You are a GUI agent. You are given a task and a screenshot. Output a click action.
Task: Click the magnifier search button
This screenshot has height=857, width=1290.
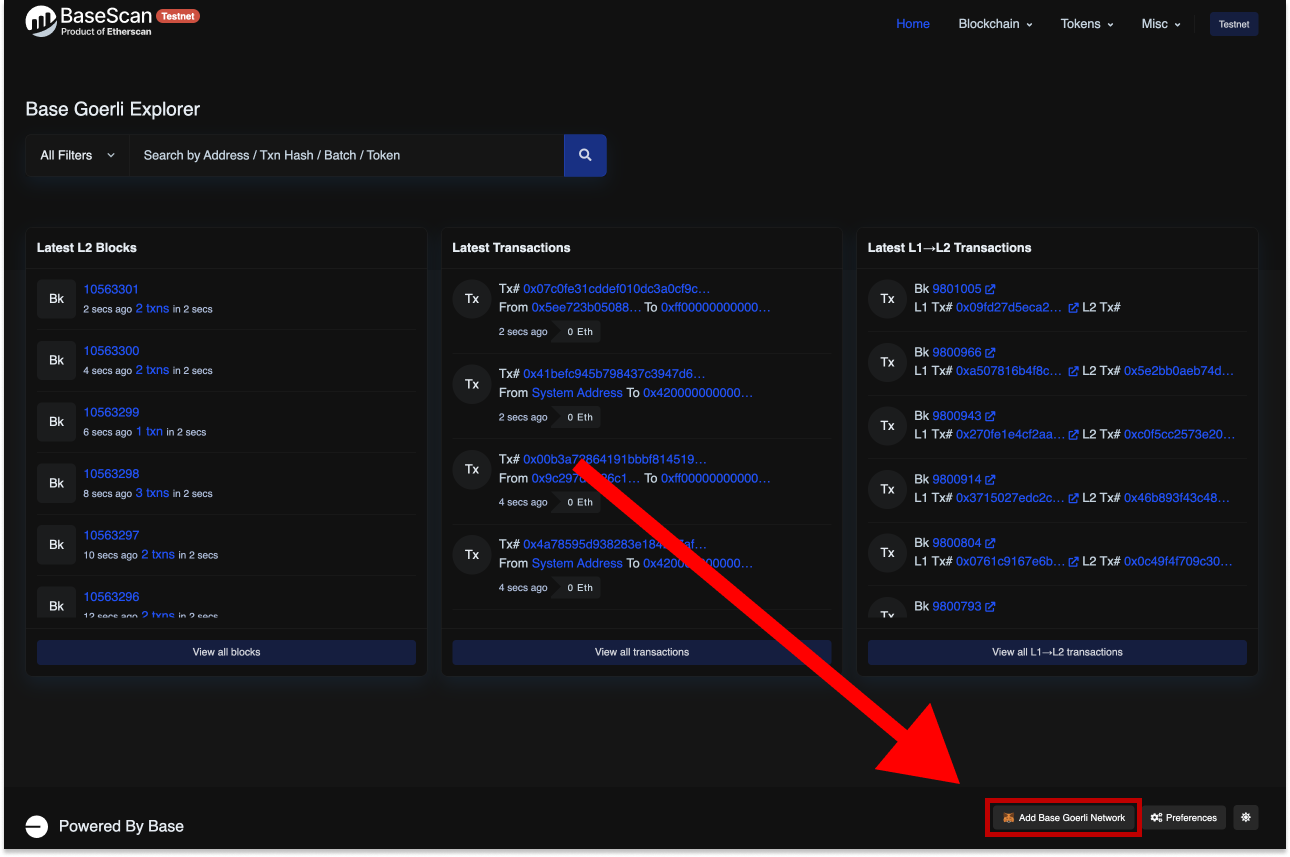pos(585,155)
